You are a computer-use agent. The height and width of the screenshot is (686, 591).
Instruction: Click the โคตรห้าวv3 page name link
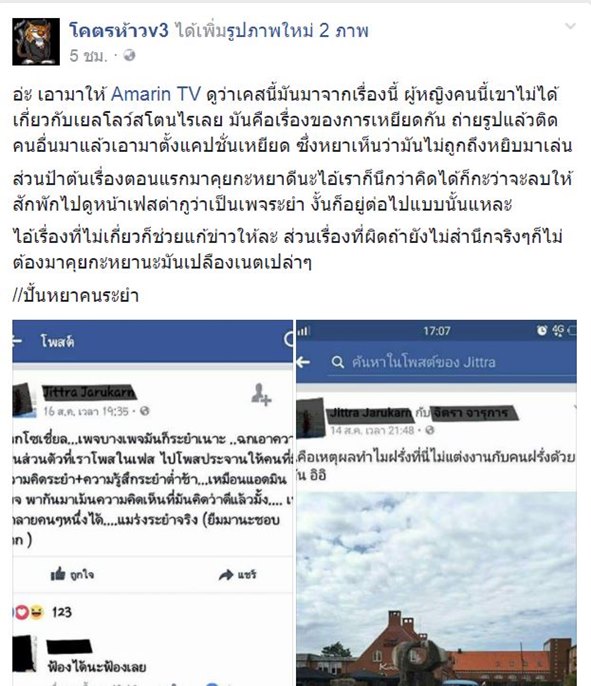(119, 31)
